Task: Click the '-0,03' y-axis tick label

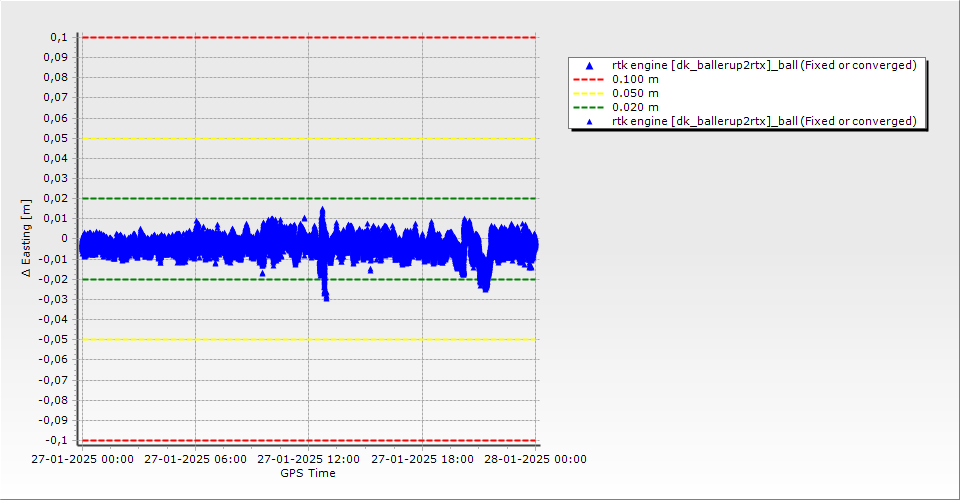Action: click(x=53, y=299)
